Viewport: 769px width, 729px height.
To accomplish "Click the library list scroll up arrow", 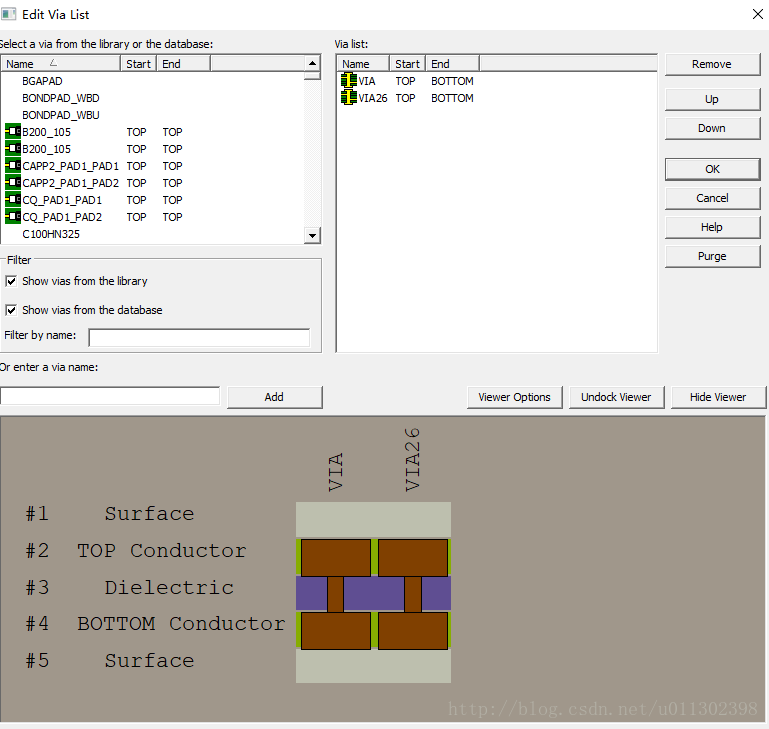I will point(312,63).
